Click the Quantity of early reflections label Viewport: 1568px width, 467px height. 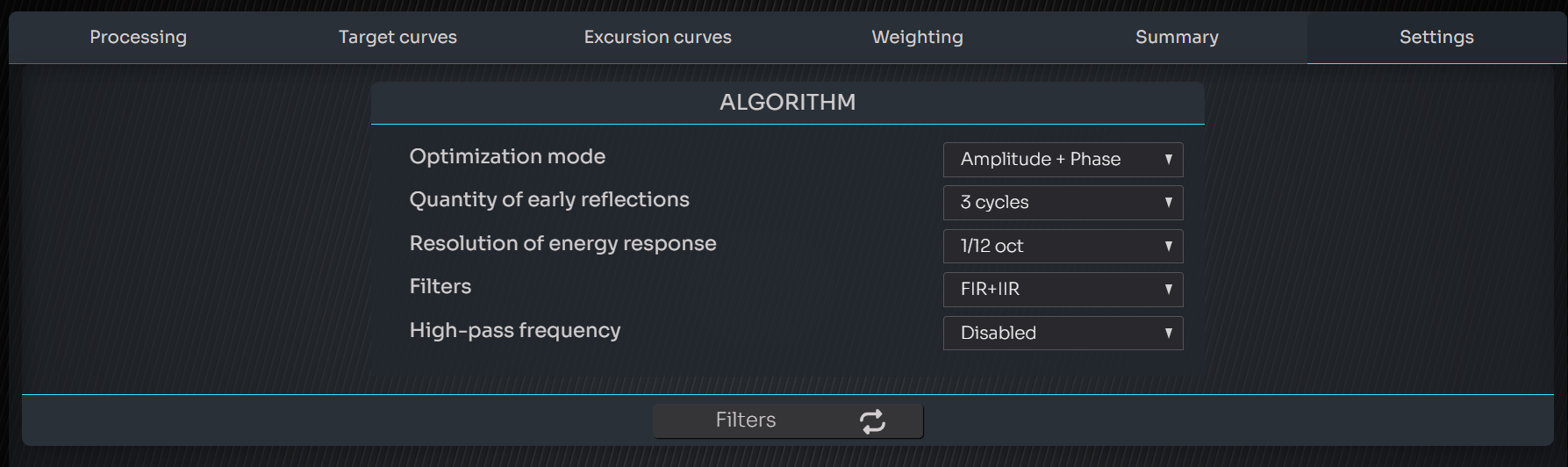click(x=549, y=200)
